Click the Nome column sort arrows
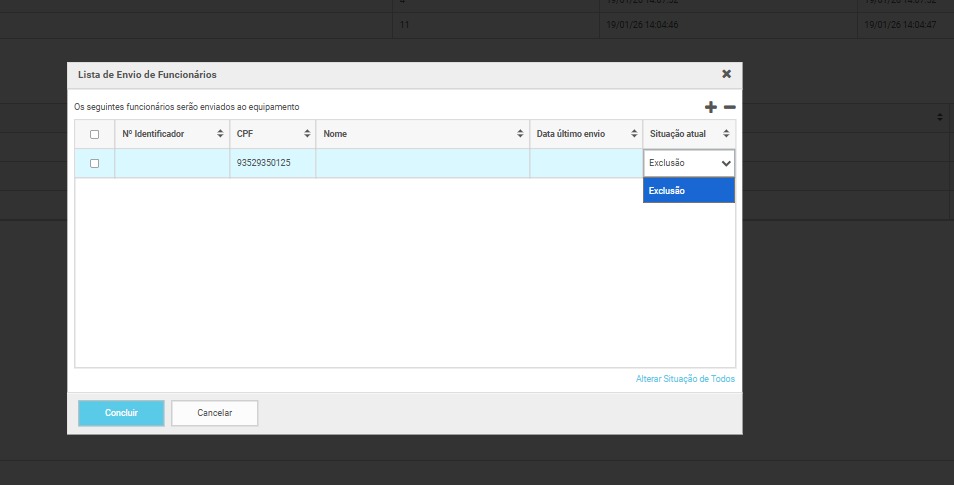The image size is (954, 485). [x=520, y=134]
